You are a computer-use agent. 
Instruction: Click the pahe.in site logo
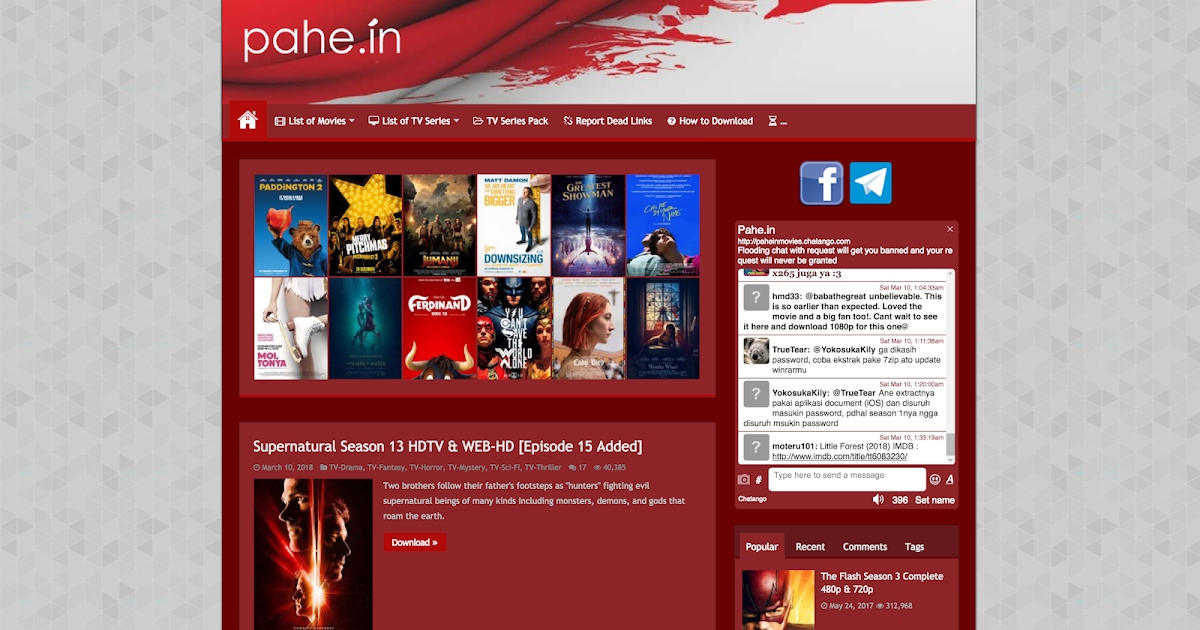322,40
